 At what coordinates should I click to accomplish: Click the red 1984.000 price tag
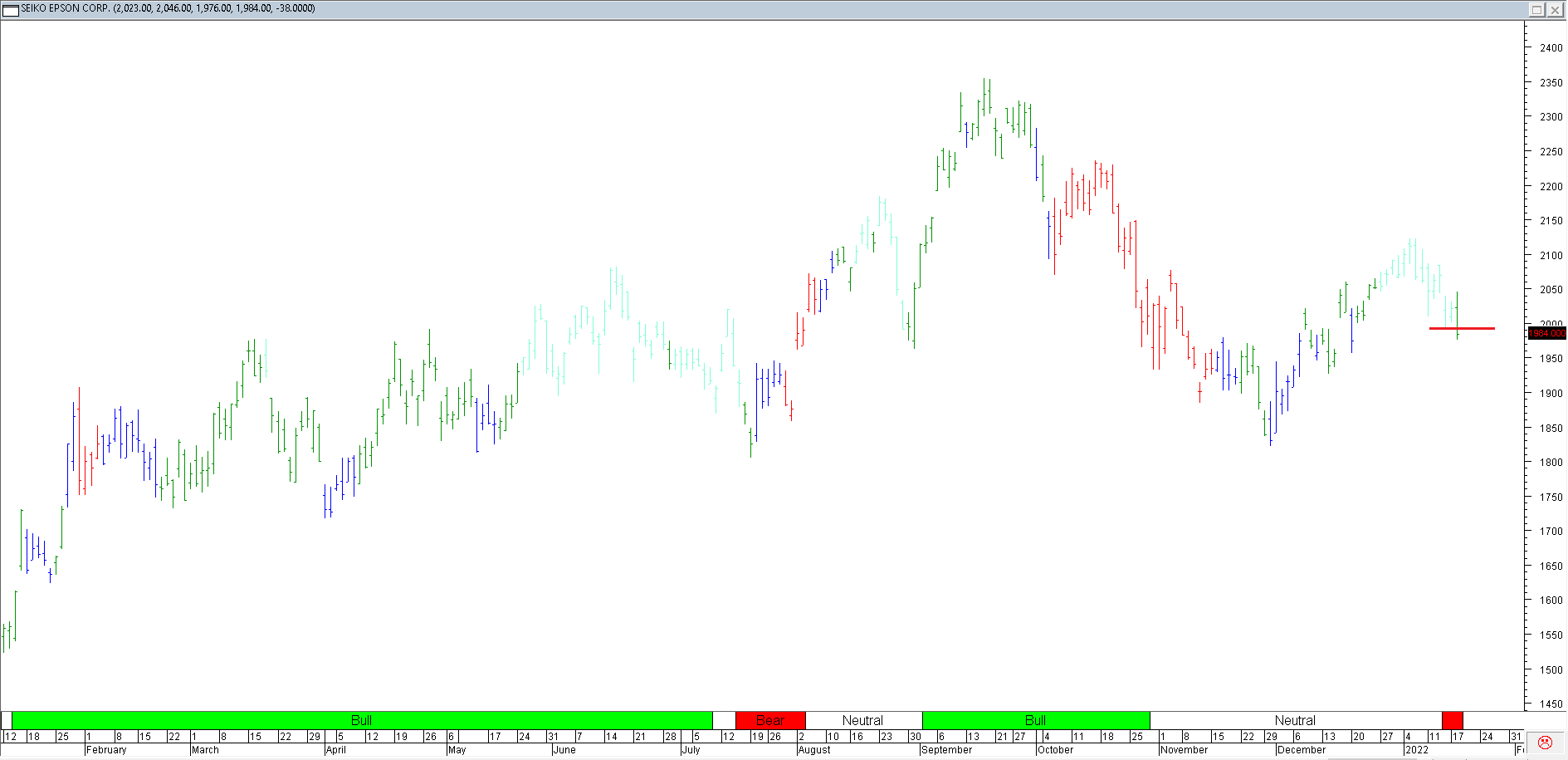[x=1547, y=333]
